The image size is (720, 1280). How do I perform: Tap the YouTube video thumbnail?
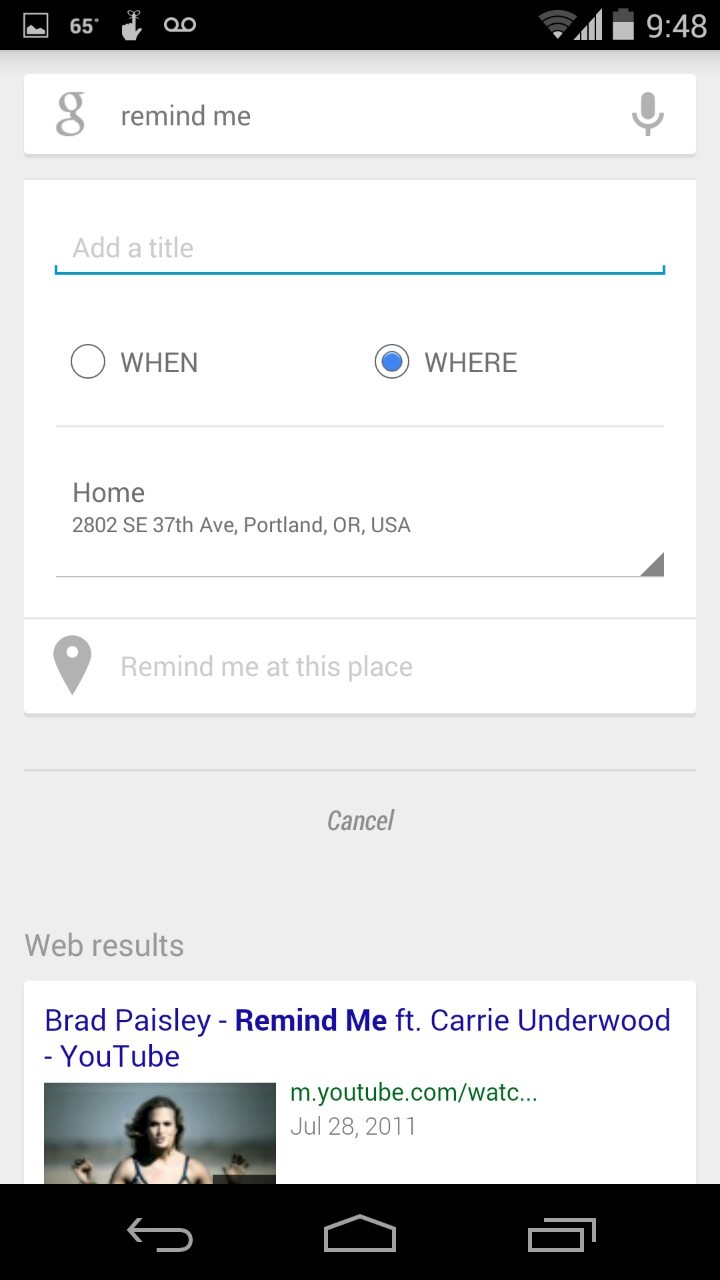(x=160, y=1133)
